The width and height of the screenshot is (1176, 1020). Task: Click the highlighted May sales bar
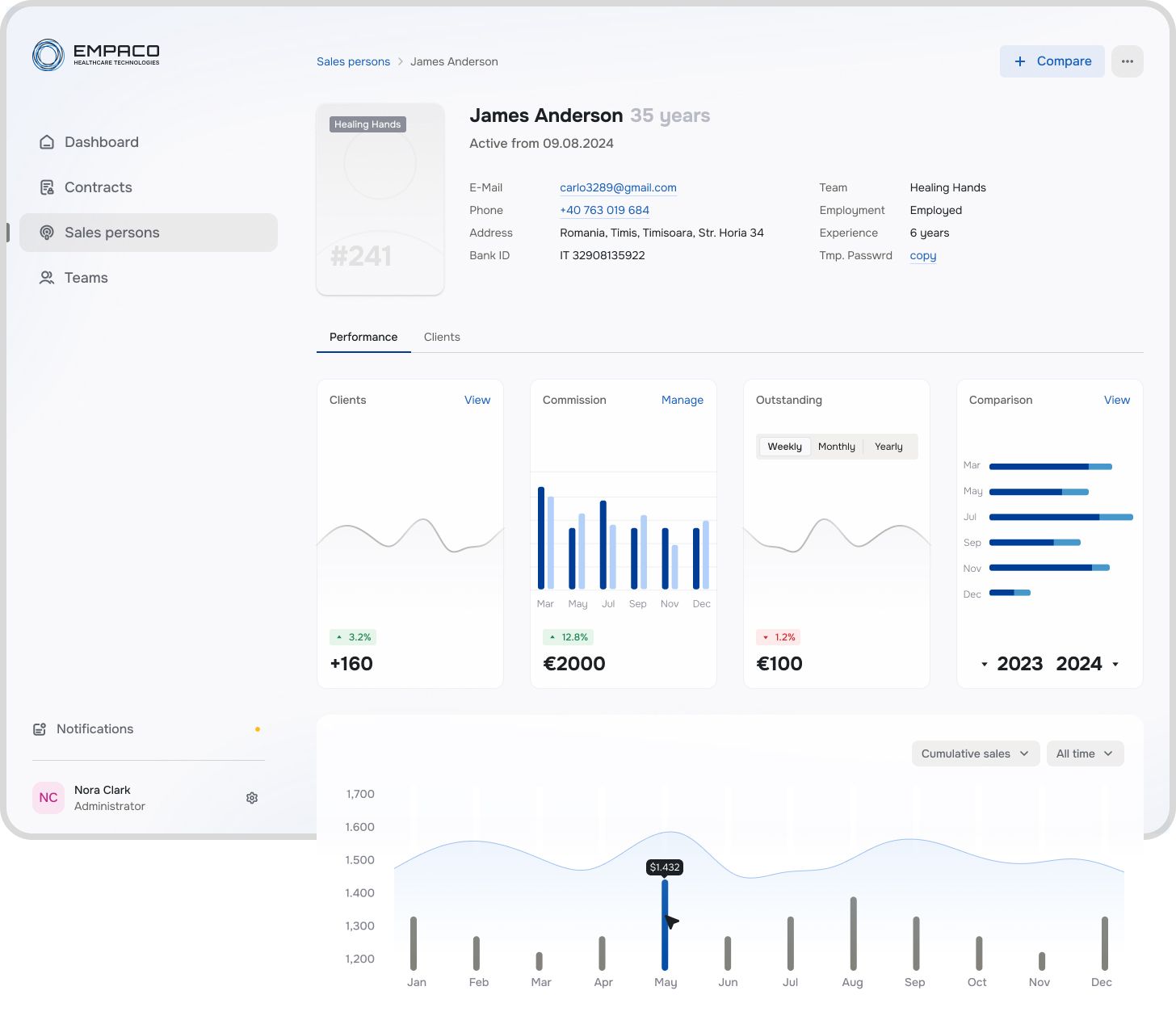pos(665,925)
